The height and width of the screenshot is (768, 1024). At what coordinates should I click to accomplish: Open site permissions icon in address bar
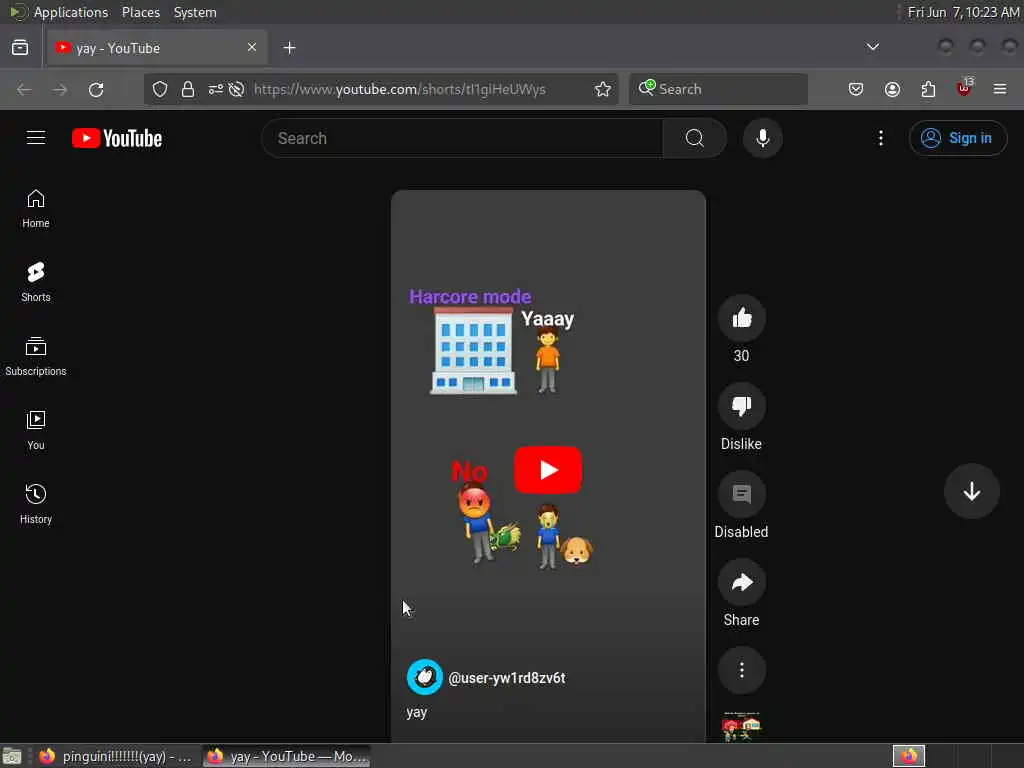pyautogui.click(x=216, y=89)
